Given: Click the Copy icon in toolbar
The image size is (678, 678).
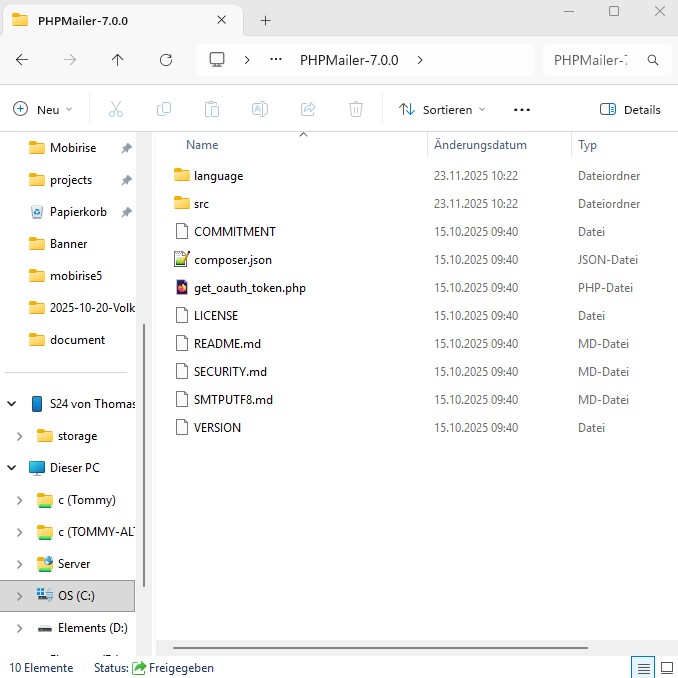Looking at the screenshot, I should point(164,109).
